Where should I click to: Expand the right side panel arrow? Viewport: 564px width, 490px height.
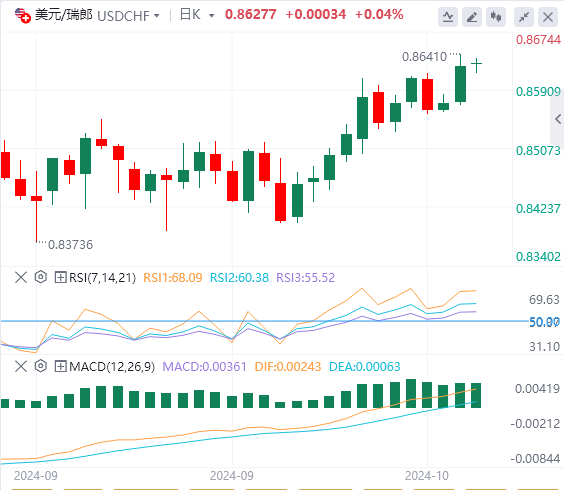tap(558, 119)
